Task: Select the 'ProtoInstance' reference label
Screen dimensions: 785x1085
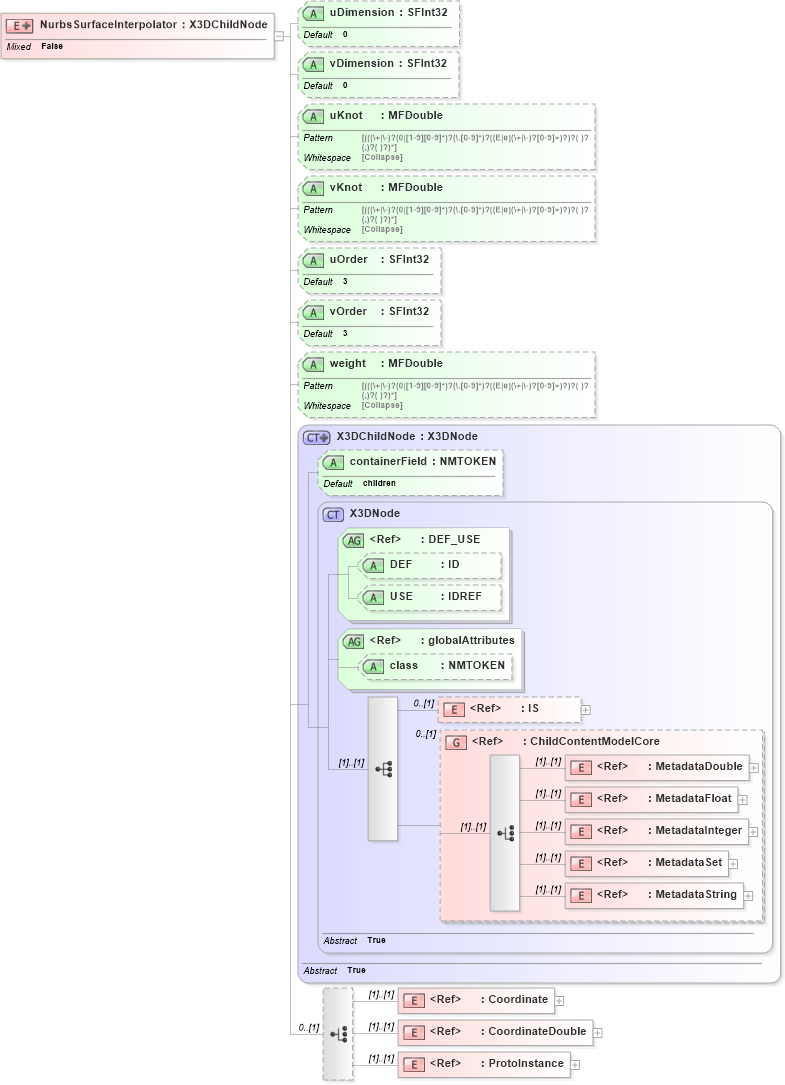Action: pyautogui.click(x=526, y=1064)
